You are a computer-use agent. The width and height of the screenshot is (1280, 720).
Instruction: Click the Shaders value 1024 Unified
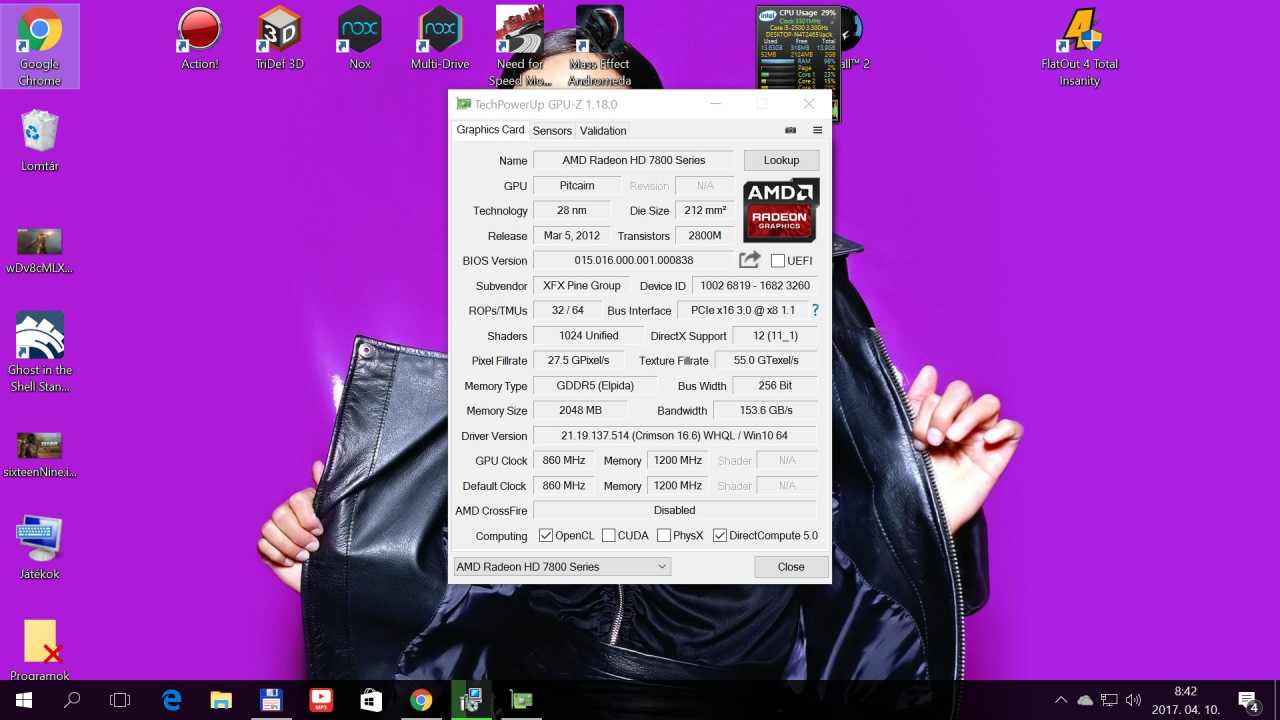pos(588,335)
